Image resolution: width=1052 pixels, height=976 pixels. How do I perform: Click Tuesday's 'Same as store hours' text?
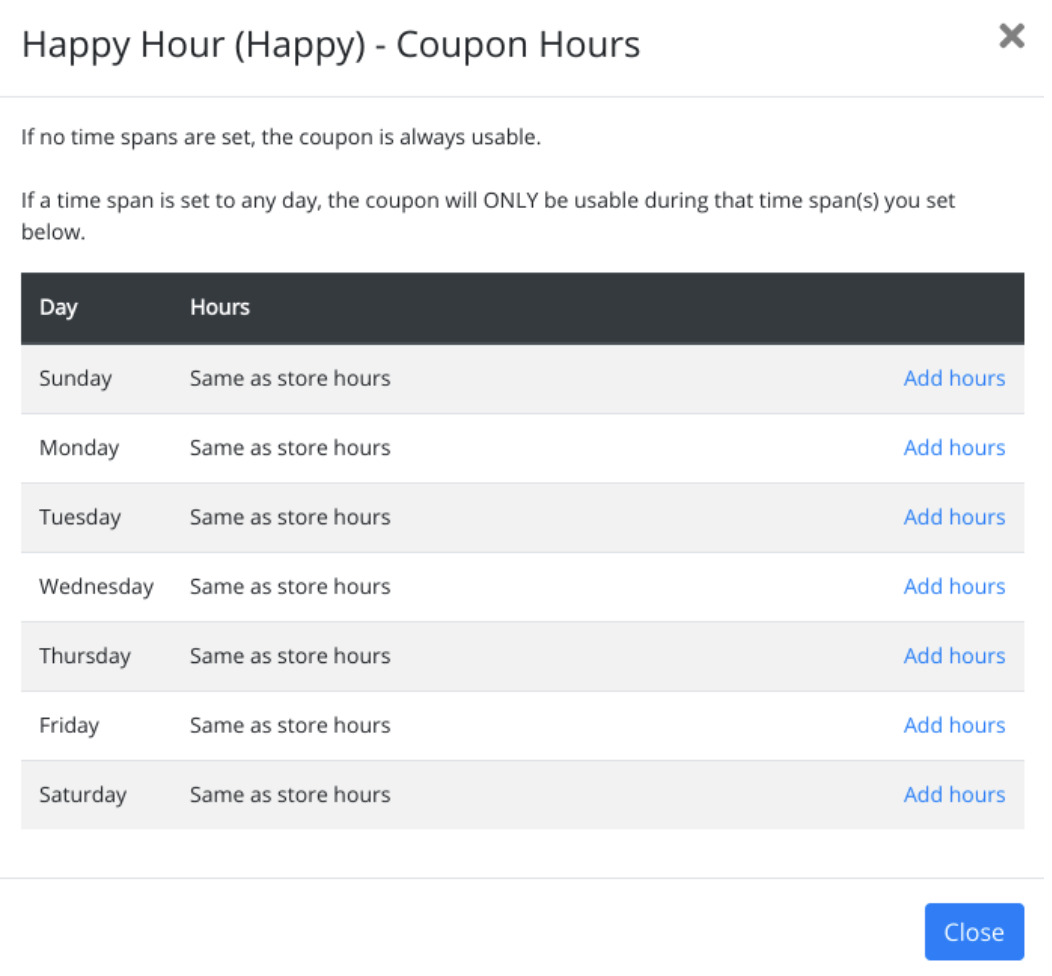tap(290, 517)
